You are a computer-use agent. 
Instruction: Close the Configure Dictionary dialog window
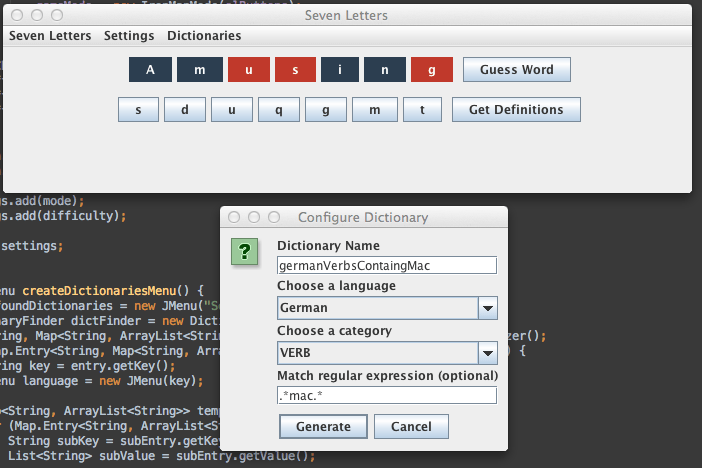click(234, 217)
